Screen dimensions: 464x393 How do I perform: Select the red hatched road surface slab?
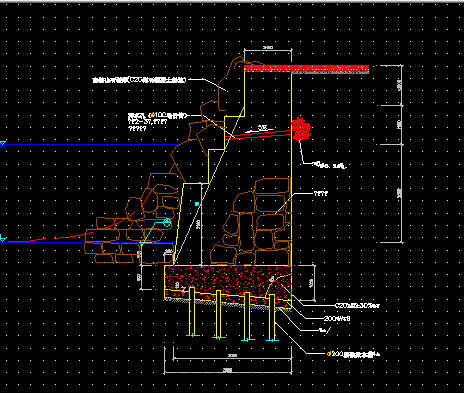coord(306,69)
